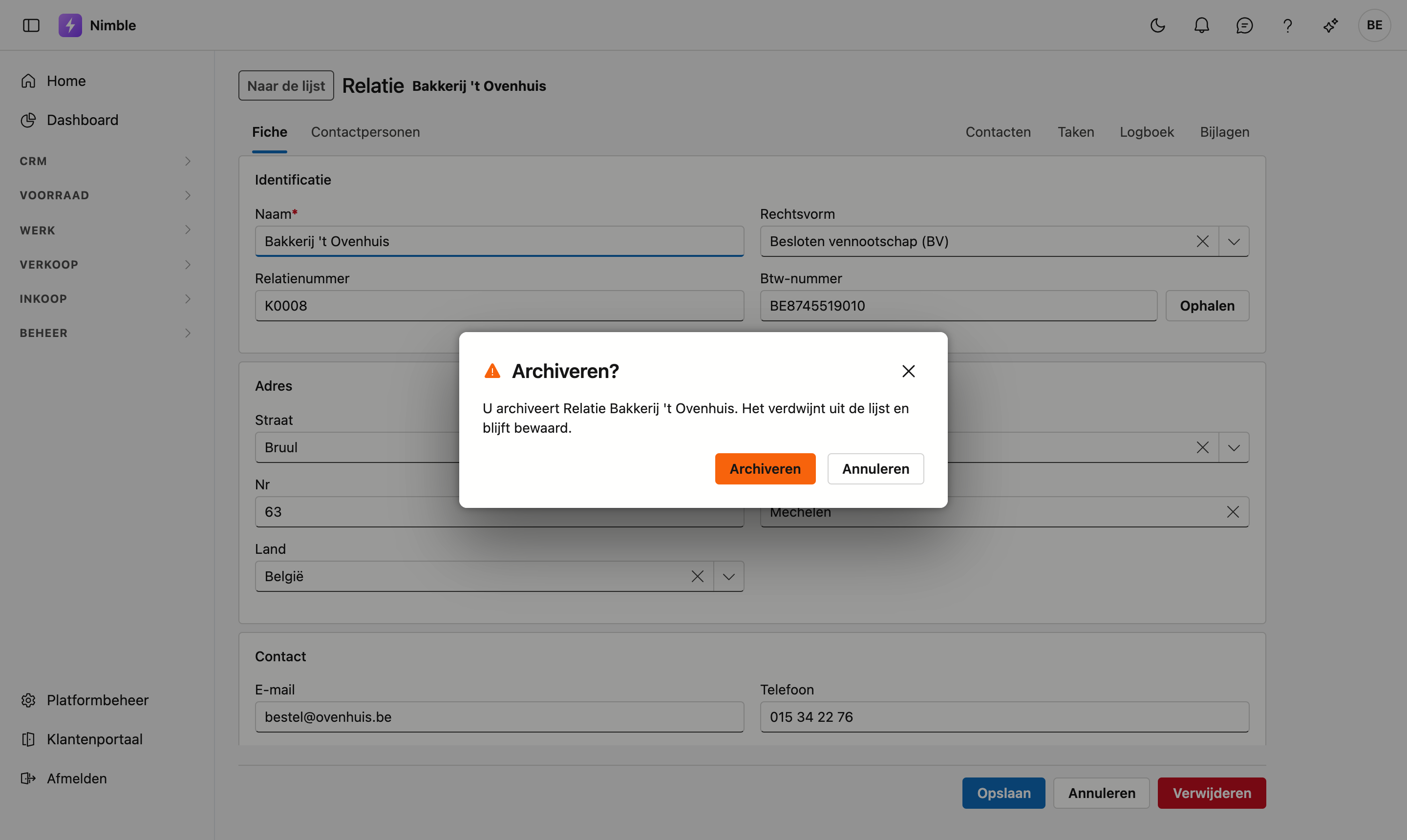1407x840 pixels.
Task: Clear the Rechtsvorm selection
Action: pyautogui.click(x=1203, y=242)
